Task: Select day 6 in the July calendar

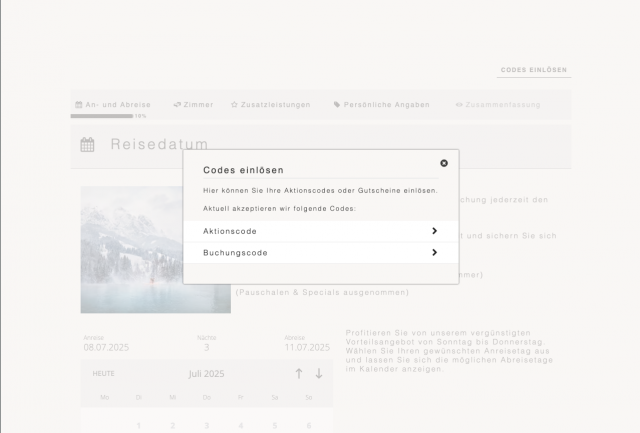Action: pos(309,426)
